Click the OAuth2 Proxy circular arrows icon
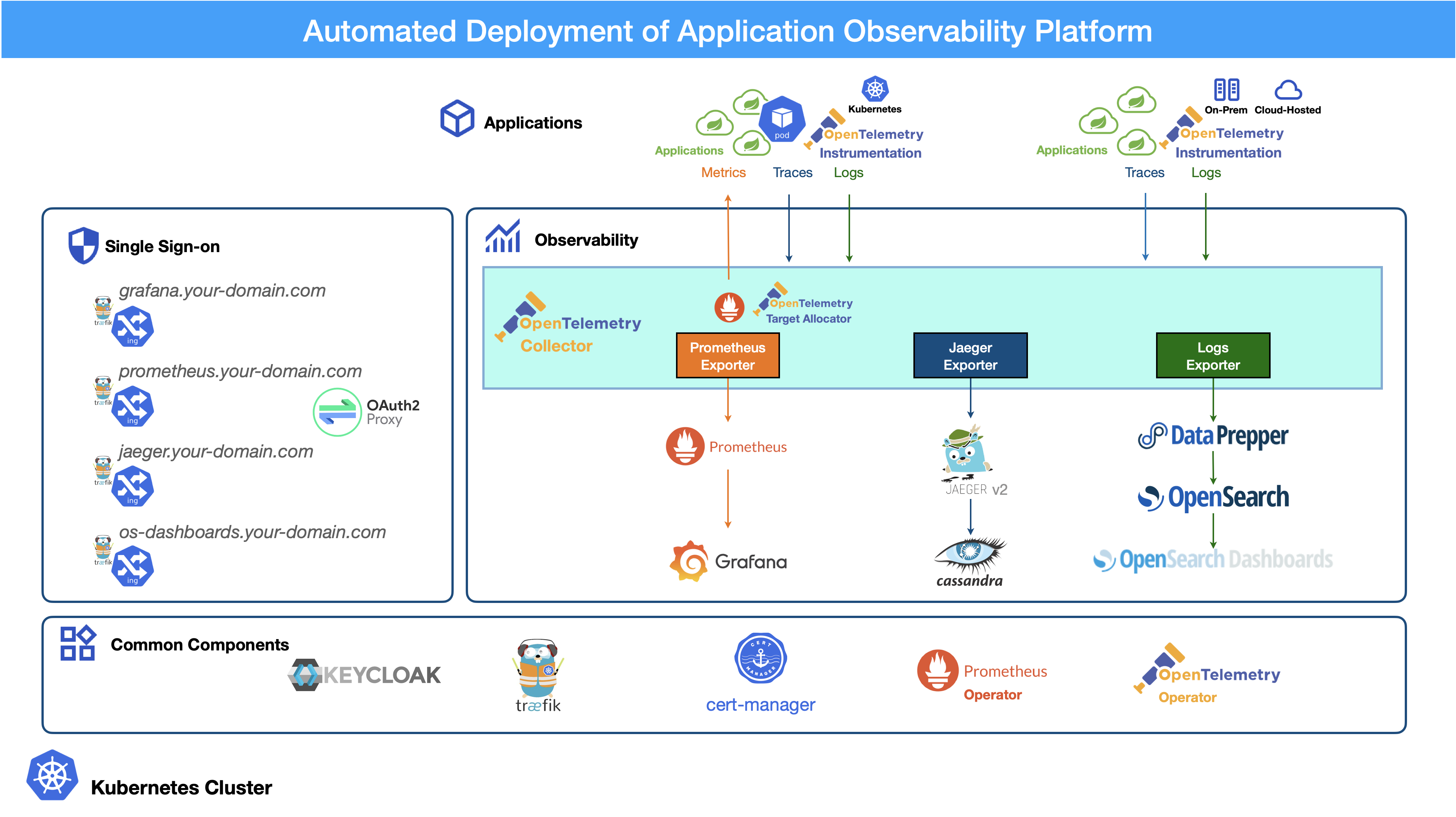The width and height of the screenshot is (1456, 817). click(x=337, y=412)
